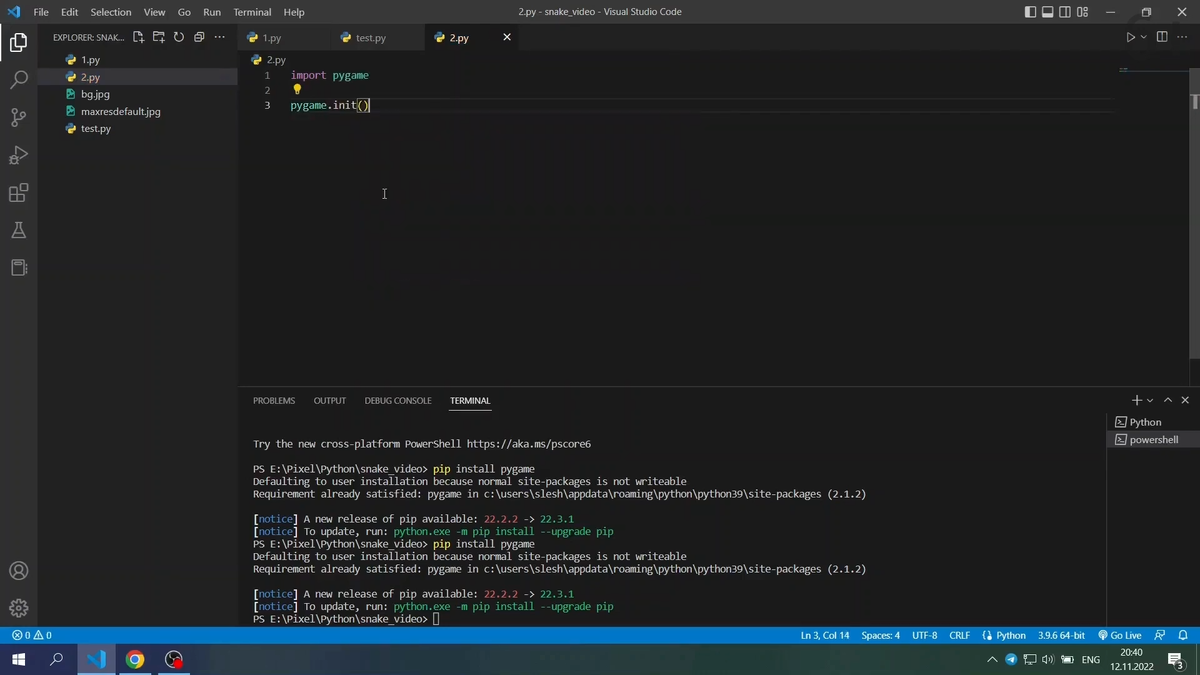Switch to the Problems panel tab

(274, 400)
